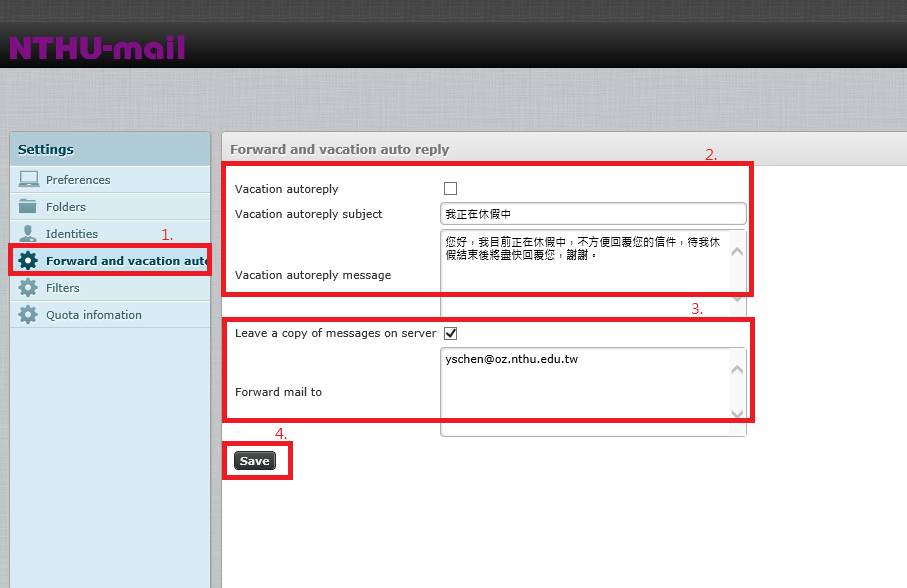This screenshot has width=907, height=588.
Task: Click the gear icon beside Forward and vacation
Action: pyautogui.click(x=28, y=261)
